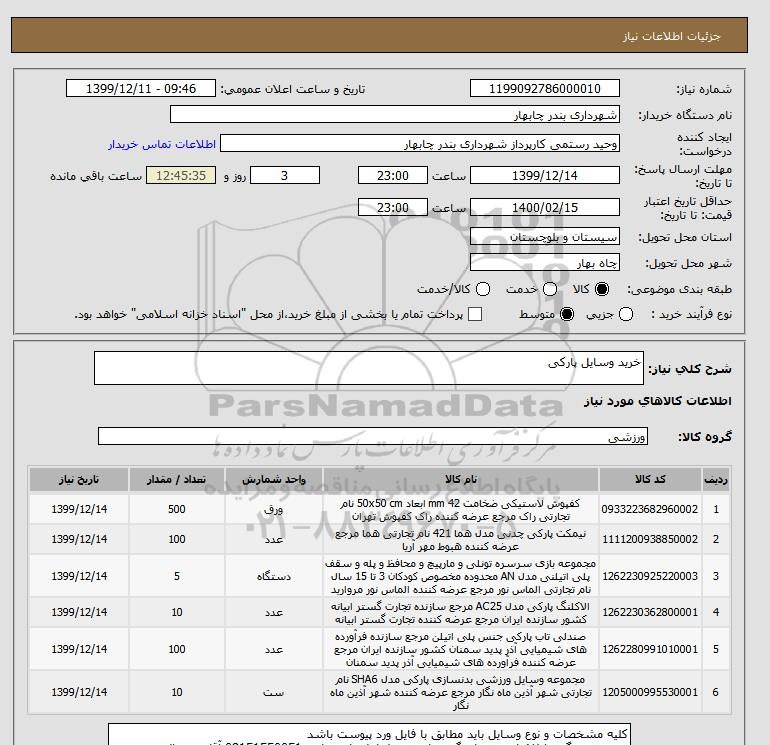Toggle the Islamic treasury bonds payment checkbox
This screenshot has width=770, height=745.
[475, 314]
